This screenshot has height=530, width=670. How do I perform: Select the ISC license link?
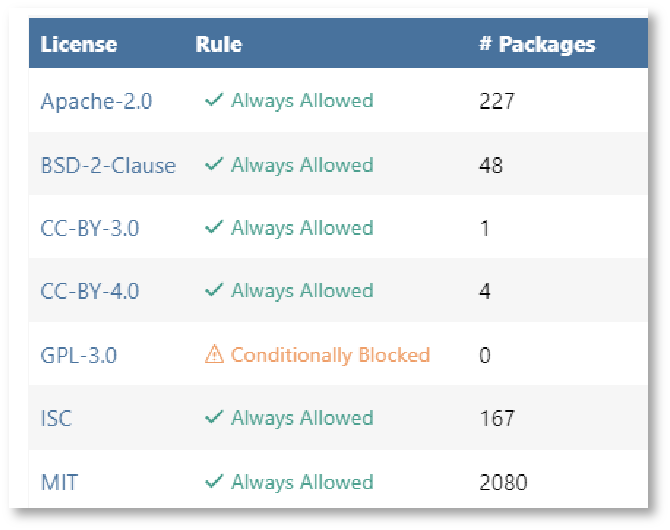tap(57, 418)
